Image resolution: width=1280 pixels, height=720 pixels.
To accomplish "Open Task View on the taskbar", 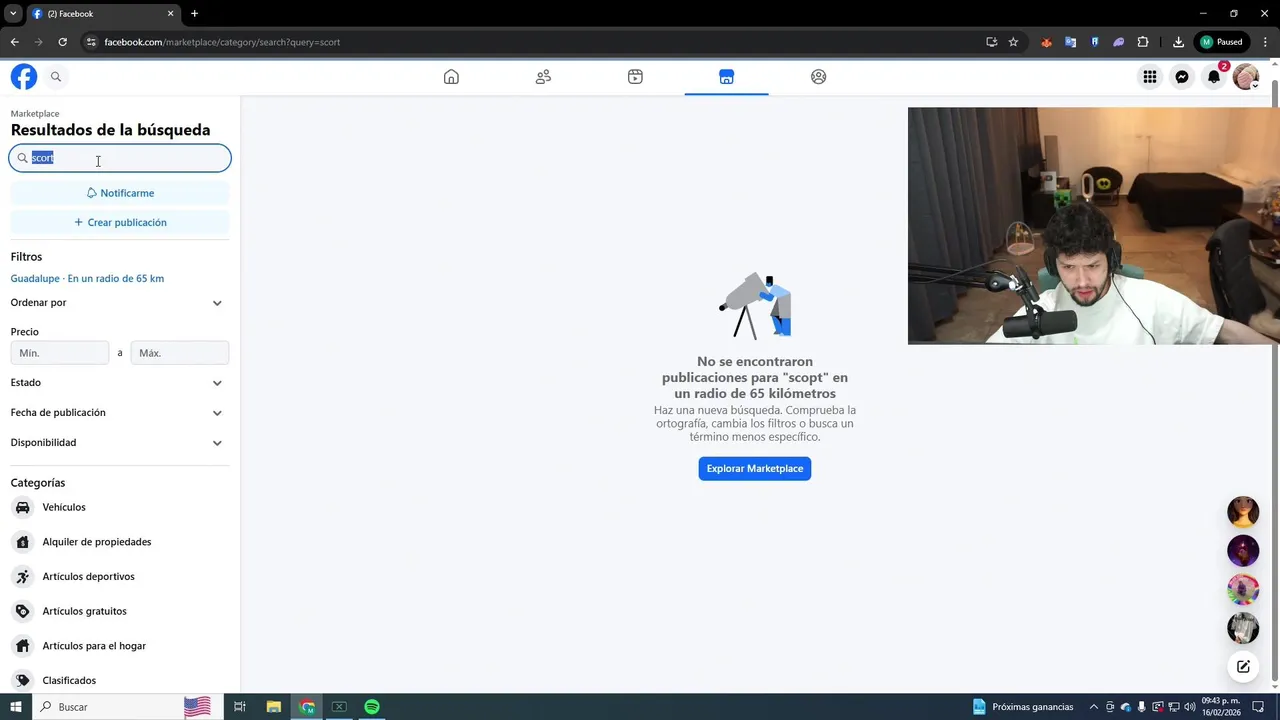I will (240, 707).
